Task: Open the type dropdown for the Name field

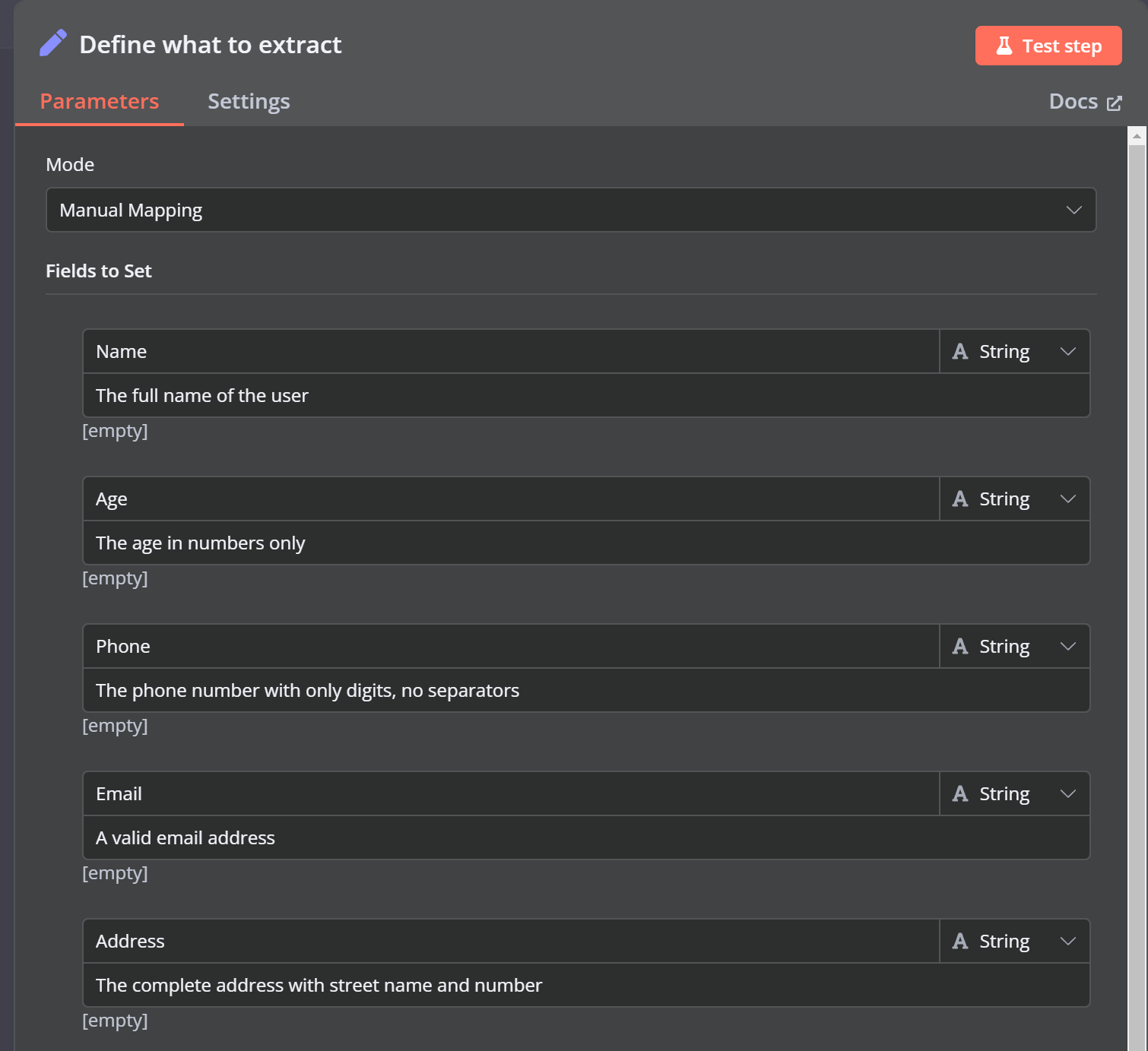Action: tap(1015, 351)
